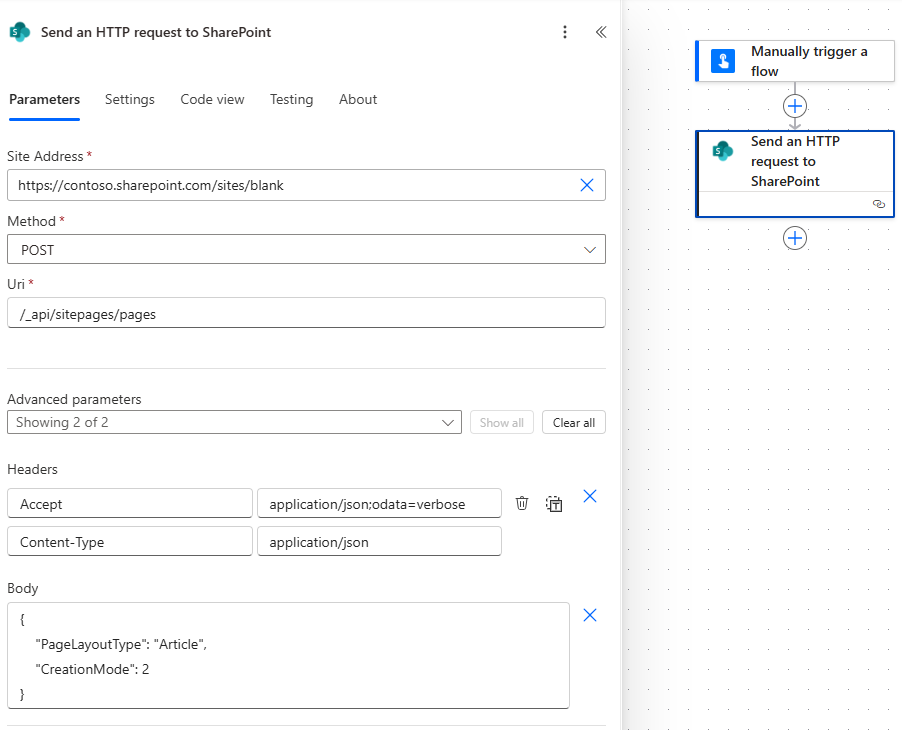Screen dimensions: 902x730
Task: Click the SharePoint logo in the panel header
Action: pos(20,32)
